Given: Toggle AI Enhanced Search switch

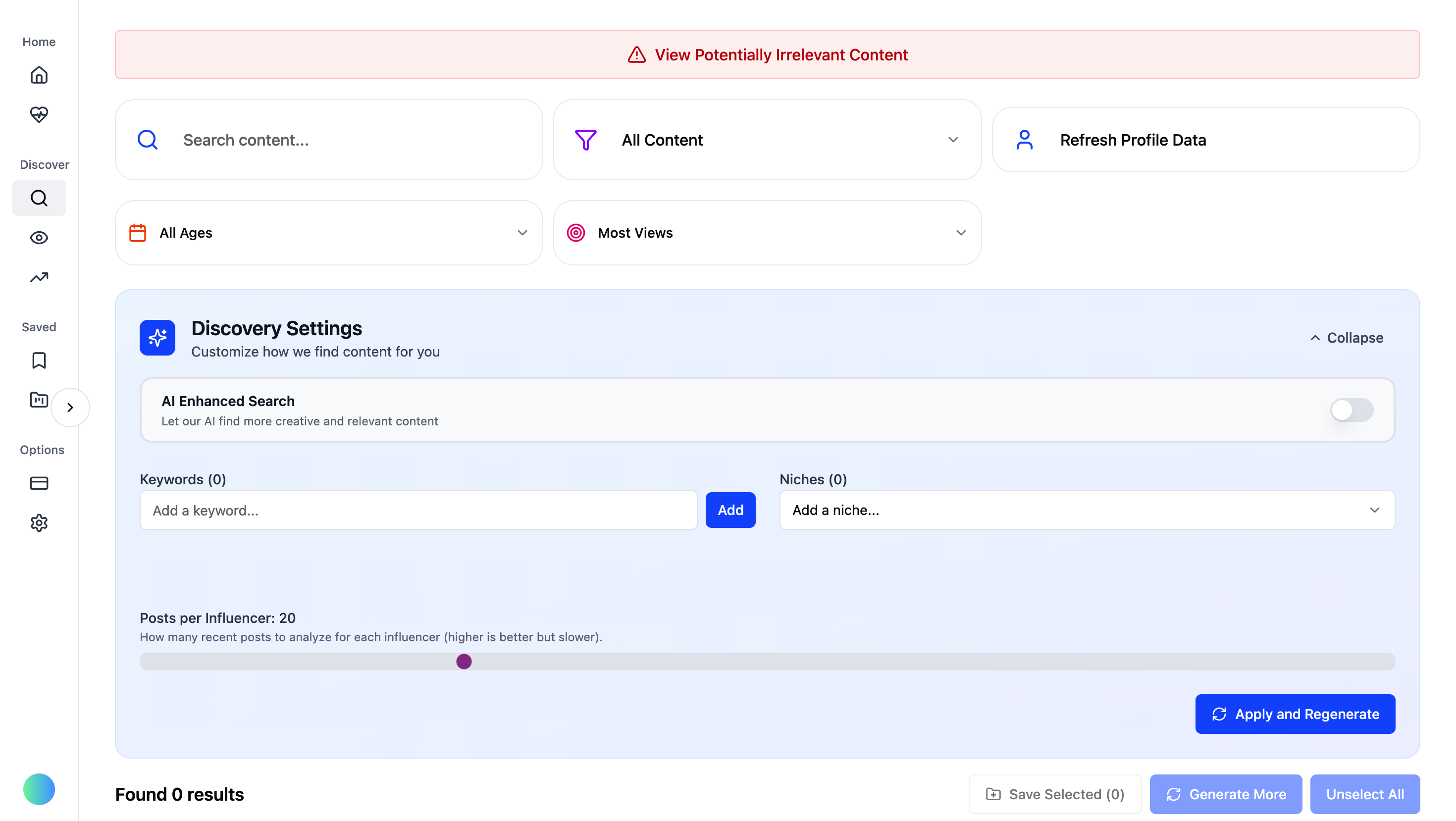Looking at the screenshot, I should point(1352,410).
